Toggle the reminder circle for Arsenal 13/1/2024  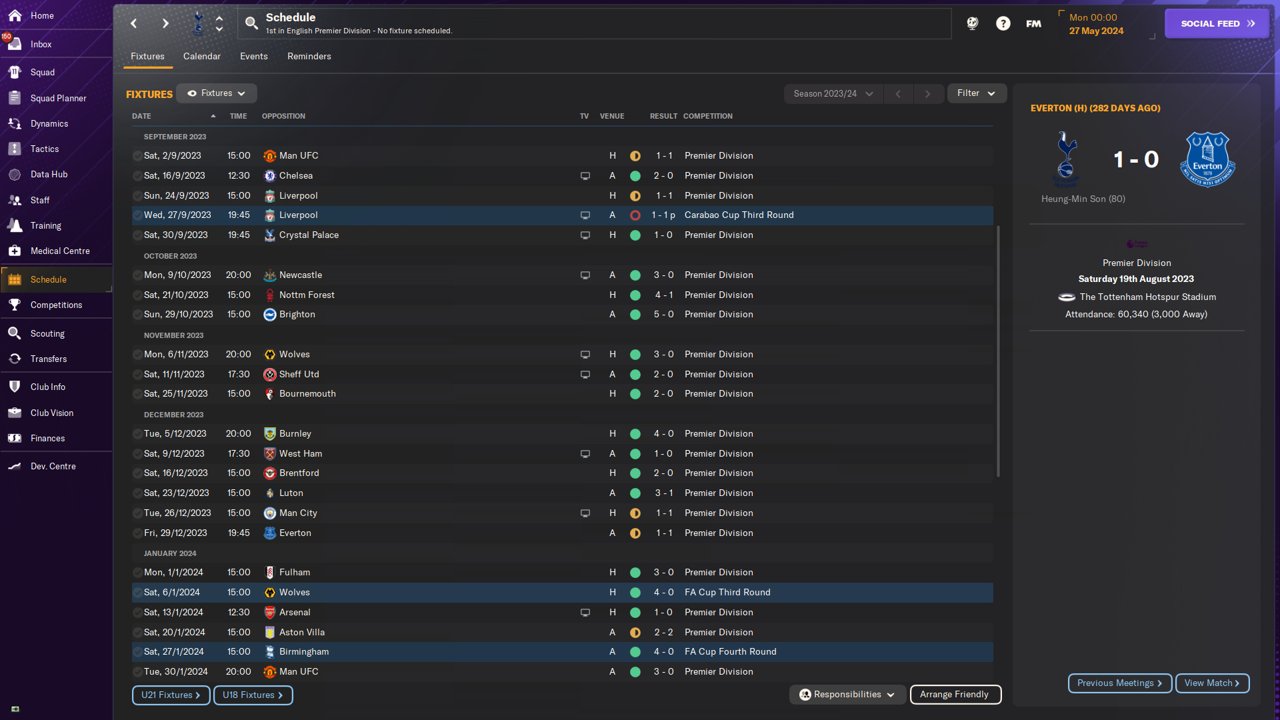(138, 612)
